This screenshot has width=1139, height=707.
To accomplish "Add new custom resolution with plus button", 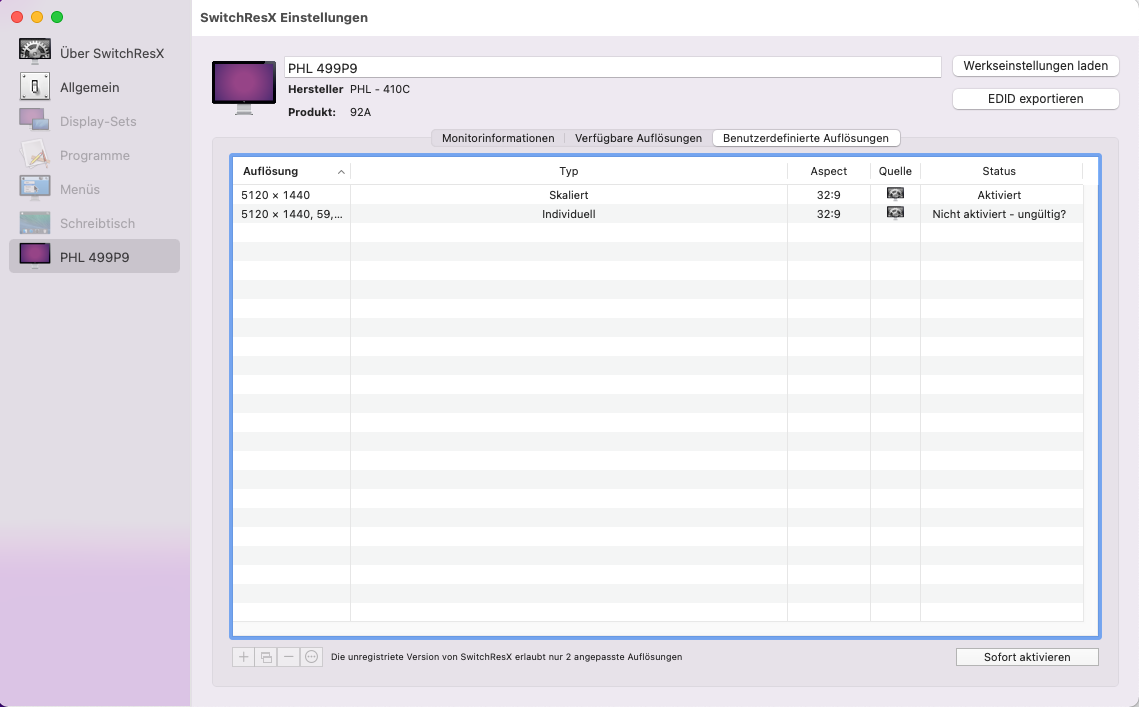I will point(243,657).
